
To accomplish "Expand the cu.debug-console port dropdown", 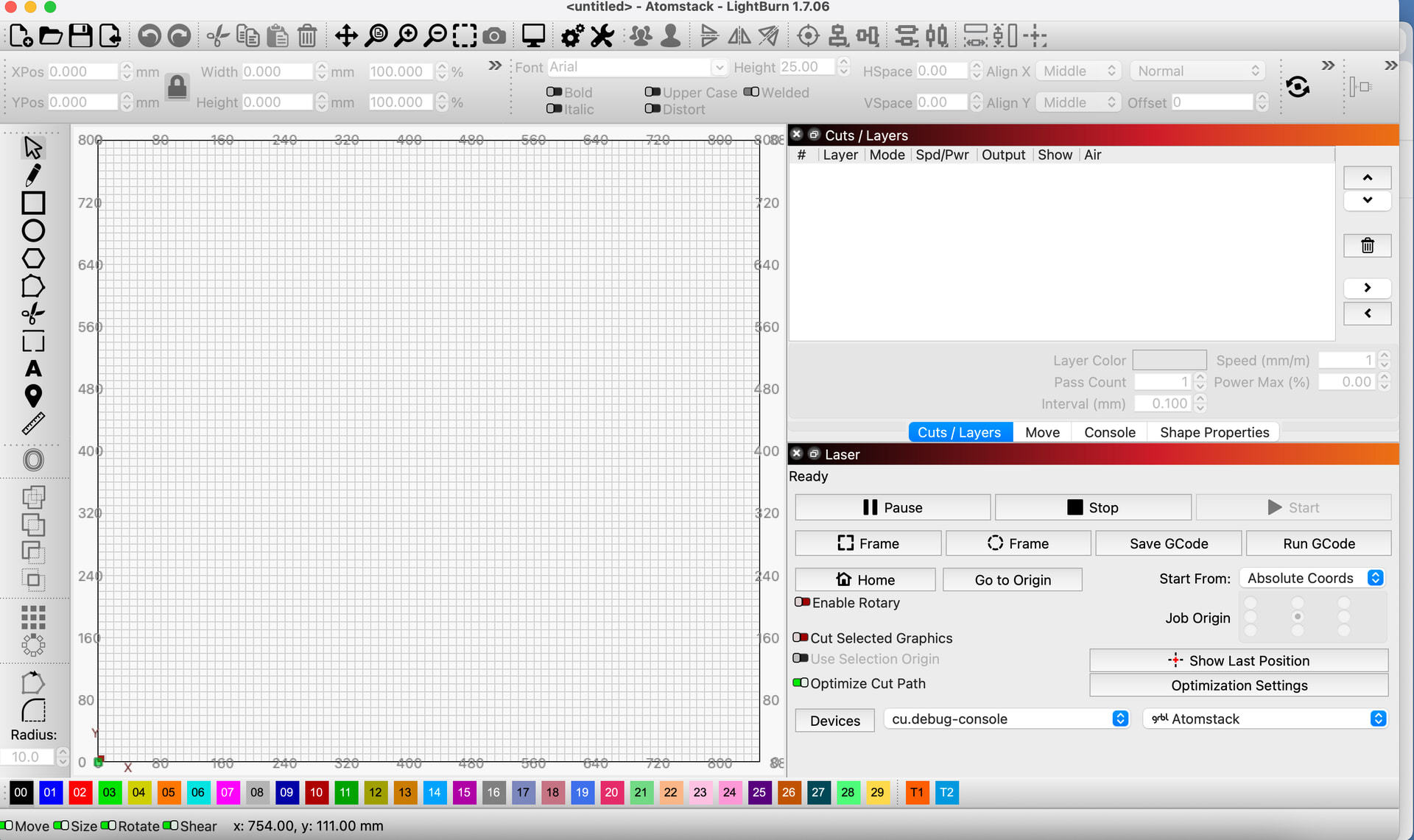I will coord(1006,719).
